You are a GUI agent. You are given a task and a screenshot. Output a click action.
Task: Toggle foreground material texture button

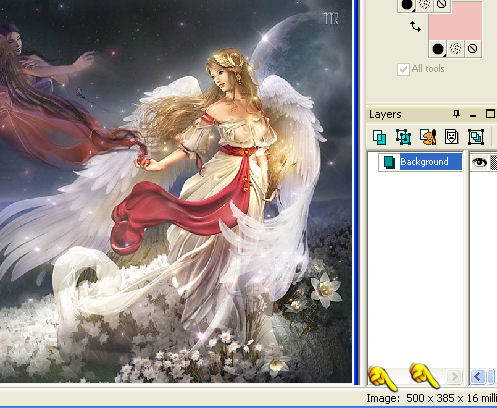click(424, 5)
